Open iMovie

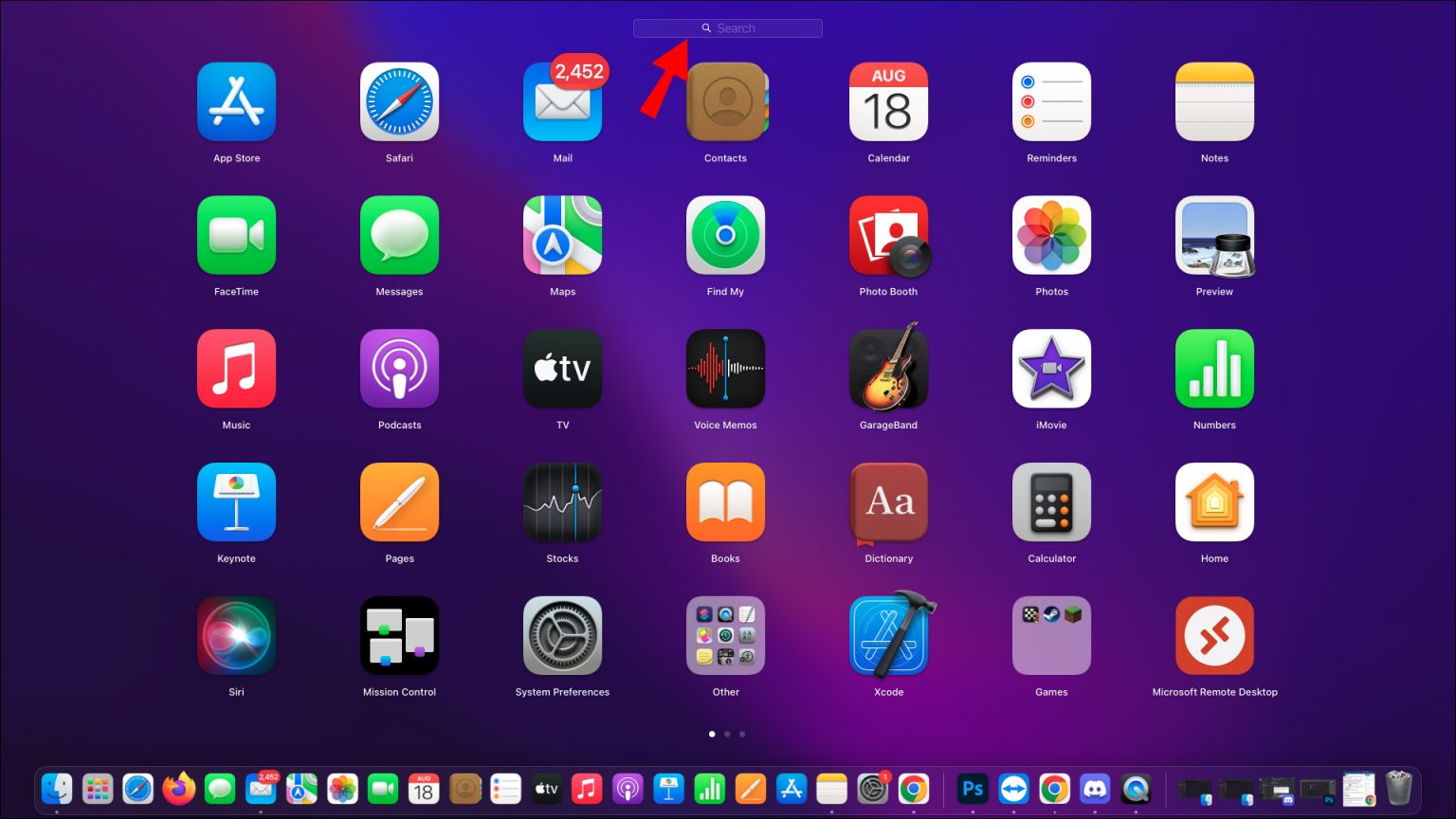(x=1051, y=369)
